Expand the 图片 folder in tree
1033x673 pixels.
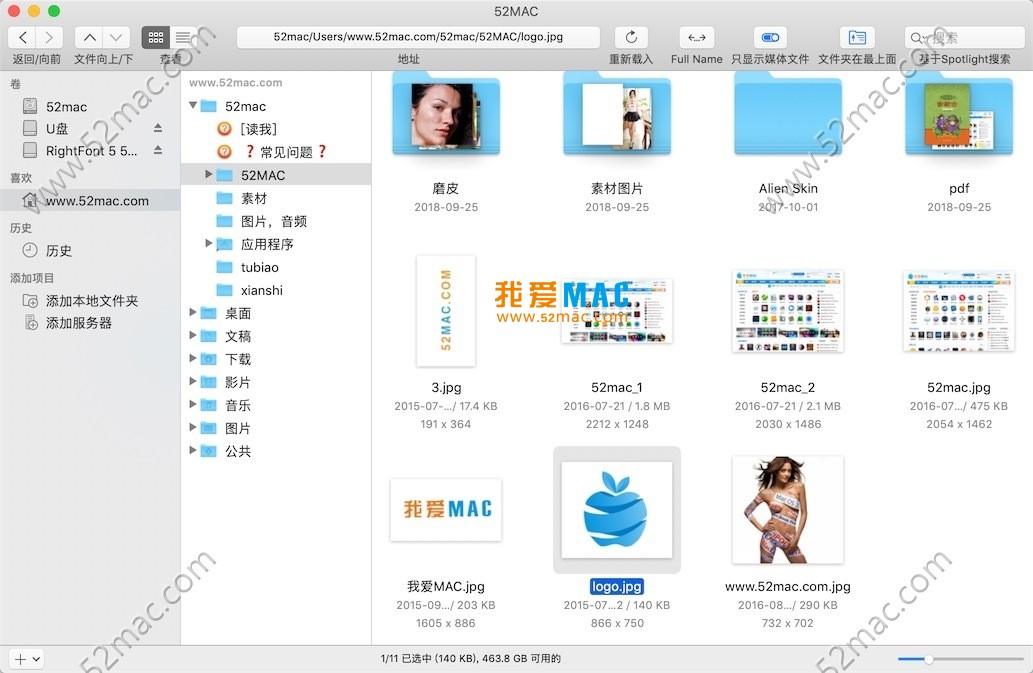click(193, 427)
